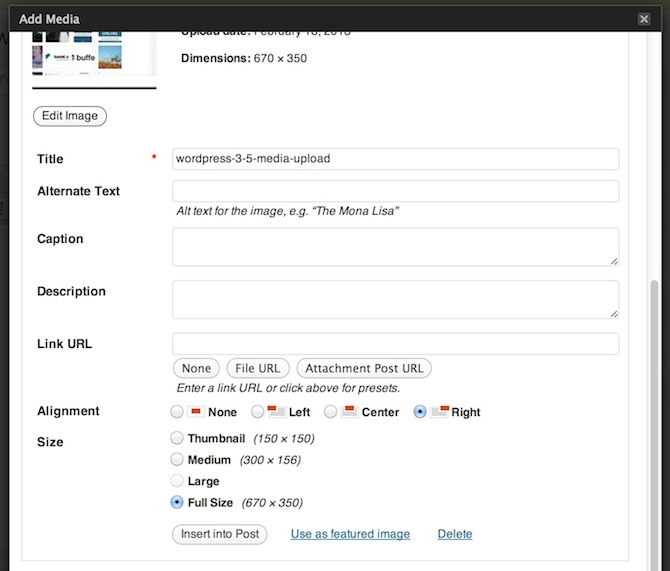Focus the Alternate Text input field

(x=395, y=191)
